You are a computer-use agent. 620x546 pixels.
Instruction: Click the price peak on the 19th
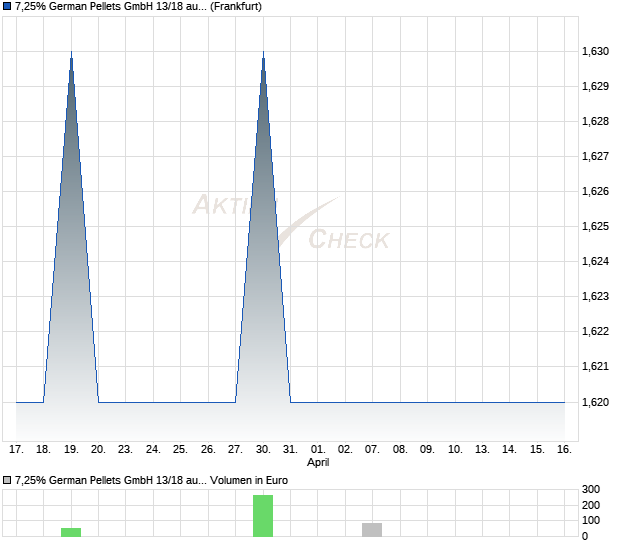(71, 52)
